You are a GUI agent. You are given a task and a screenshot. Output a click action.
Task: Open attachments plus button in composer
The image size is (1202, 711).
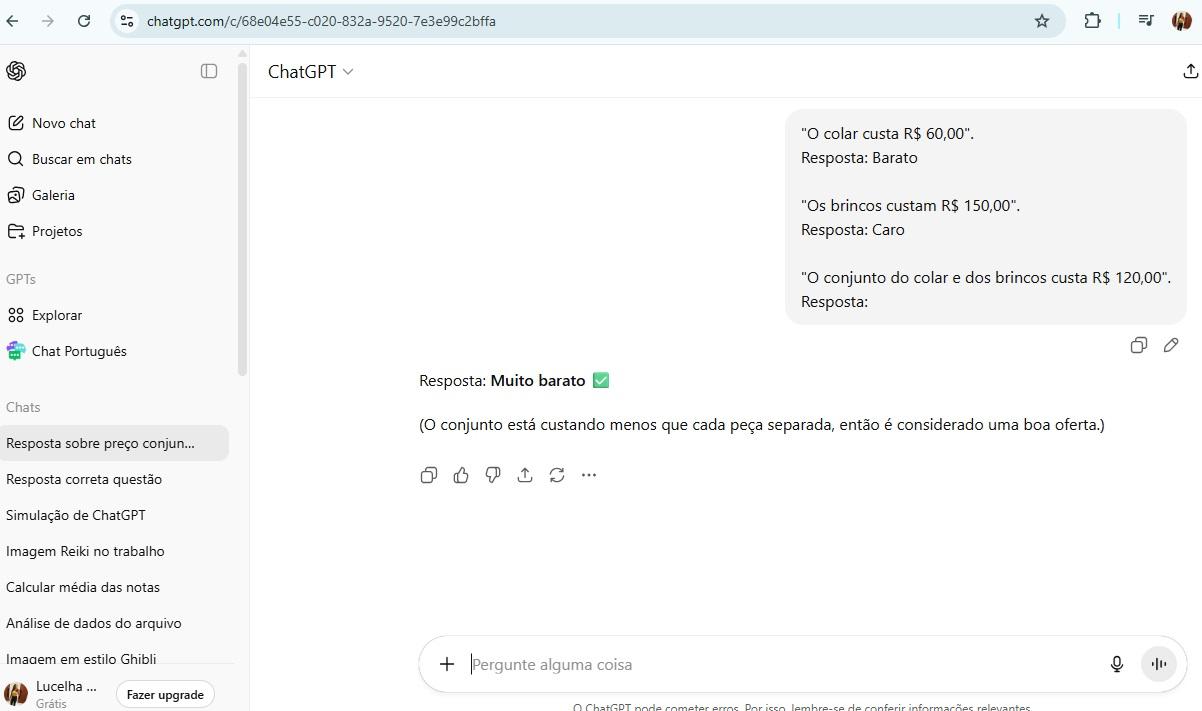[x=447, y=664]
